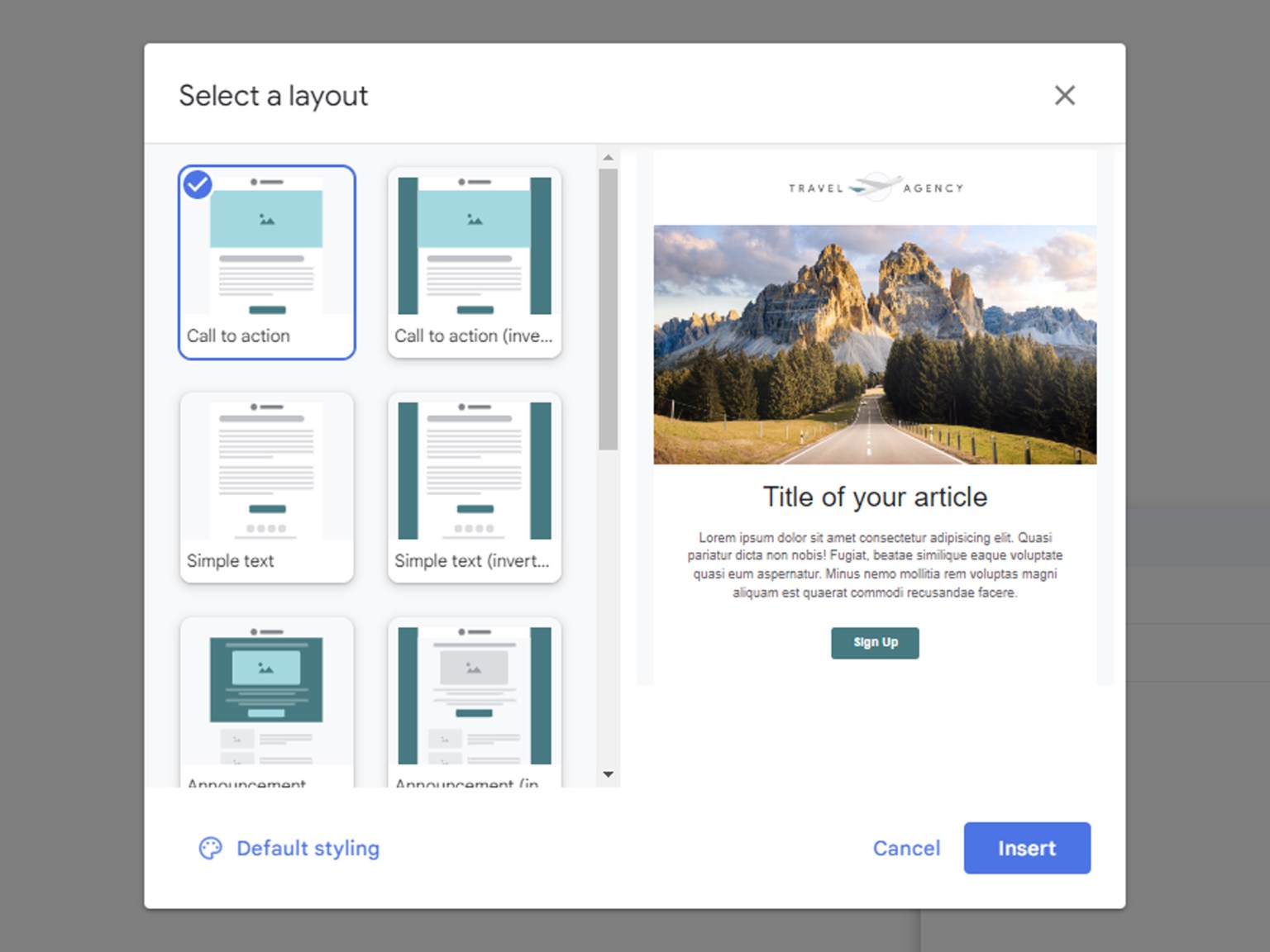The height and width of the screenshot is (952, 1270).
Task: Open Default styling options
Action: [x=307, y=848]
